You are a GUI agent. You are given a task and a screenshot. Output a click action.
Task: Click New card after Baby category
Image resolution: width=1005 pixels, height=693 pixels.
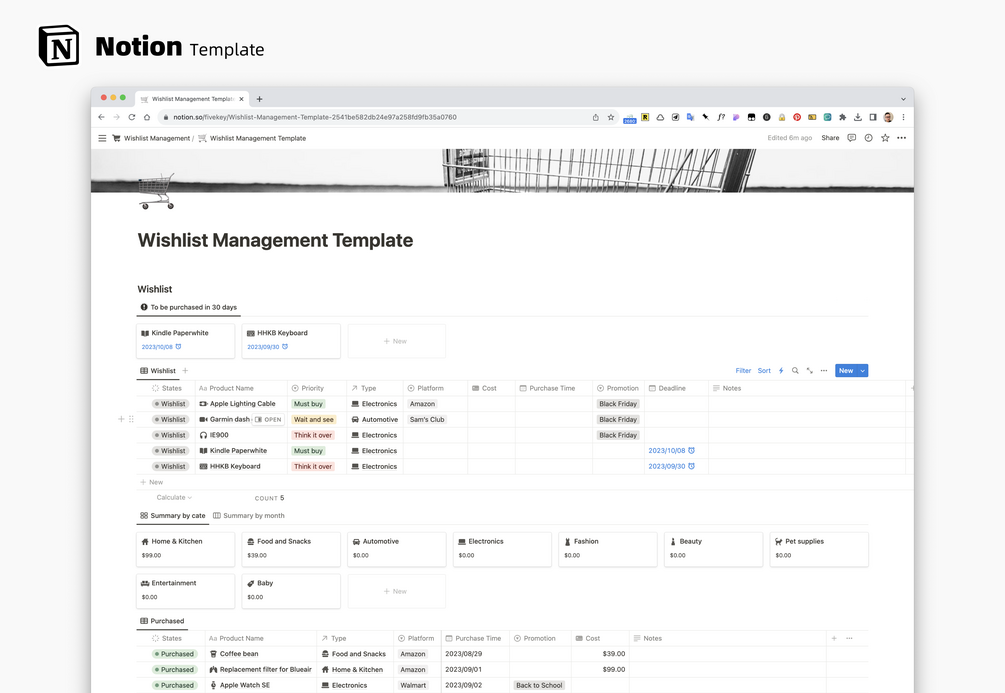pos(397,591)
